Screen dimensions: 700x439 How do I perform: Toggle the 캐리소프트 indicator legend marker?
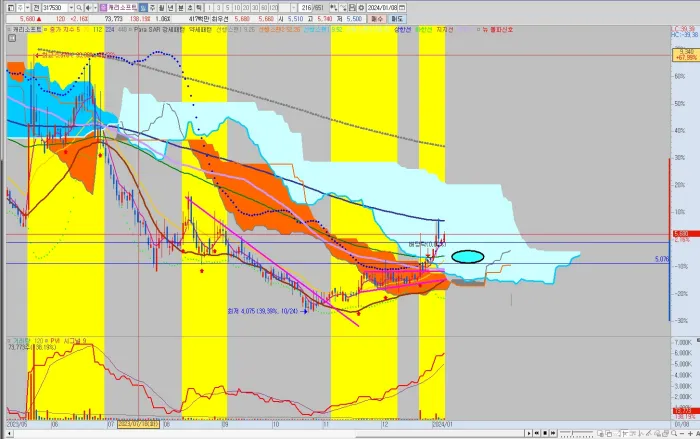click(9, 29)
